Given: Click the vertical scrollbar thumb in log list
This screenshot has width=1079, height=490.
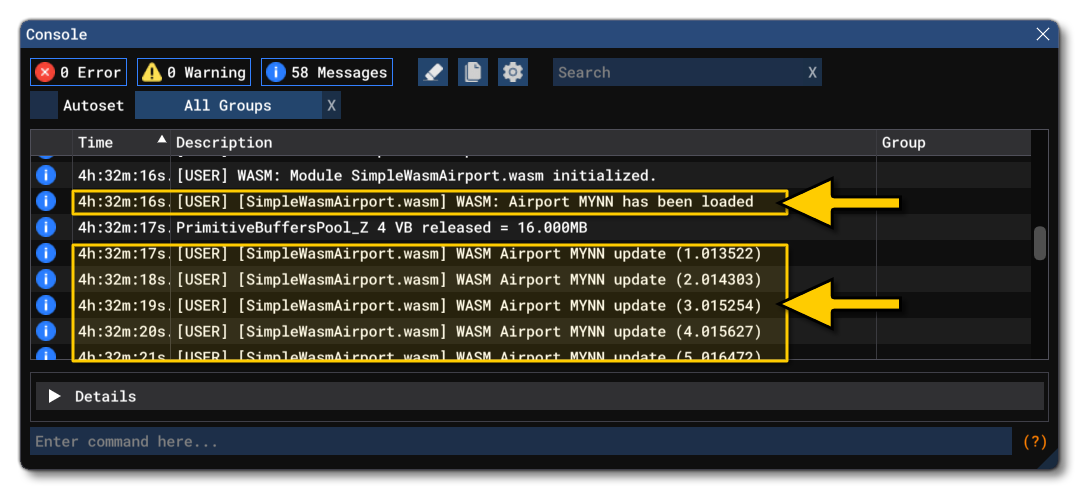Looking at the screenshot, I should pos(1039,243).
